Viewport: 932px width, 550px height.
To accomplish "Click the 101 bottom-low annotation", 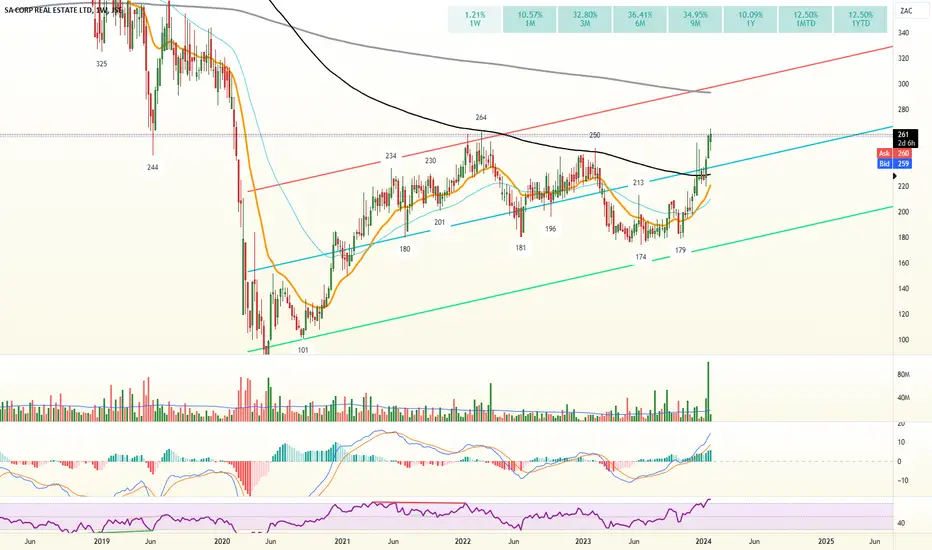I will [303, 350].
